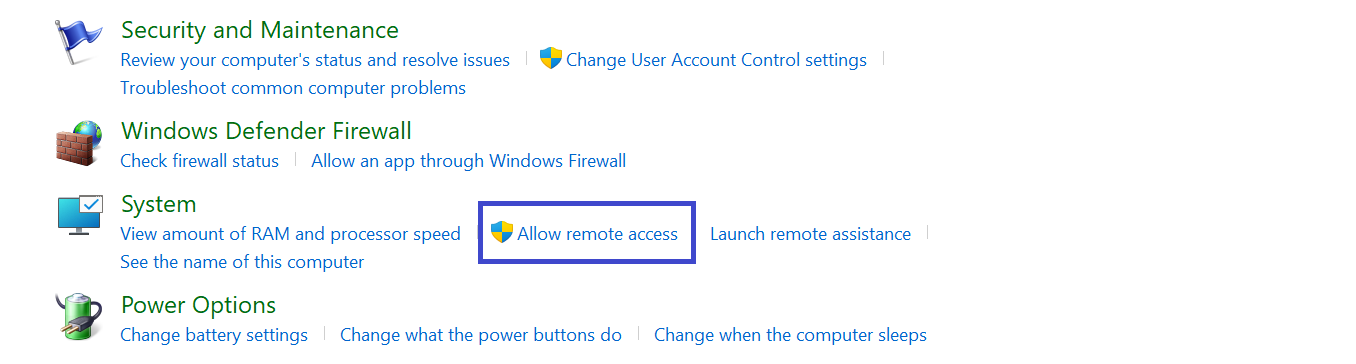Click the shield icon beside Allow remote access
The height and width of the screenshot is (364, 1356).
click(x=502, y=233)
